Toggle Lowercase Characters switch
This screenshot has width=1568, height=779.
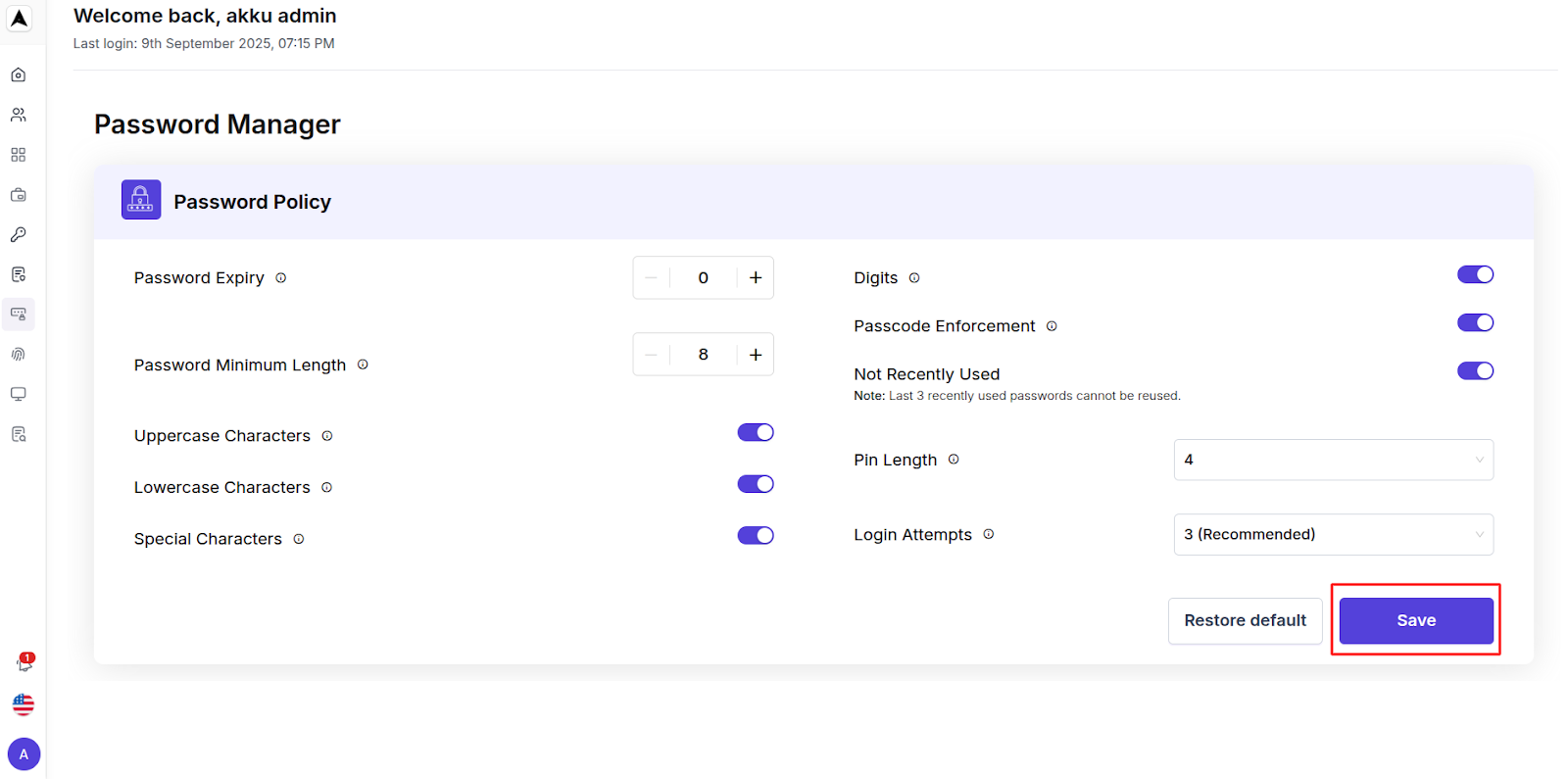pos(756,484)
